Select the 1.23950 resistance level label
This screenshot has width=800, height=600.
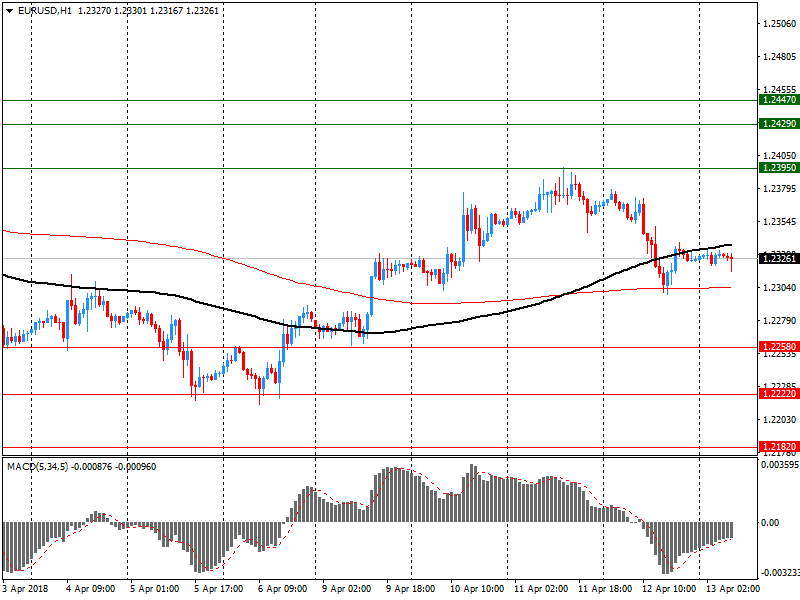point(779,168)
